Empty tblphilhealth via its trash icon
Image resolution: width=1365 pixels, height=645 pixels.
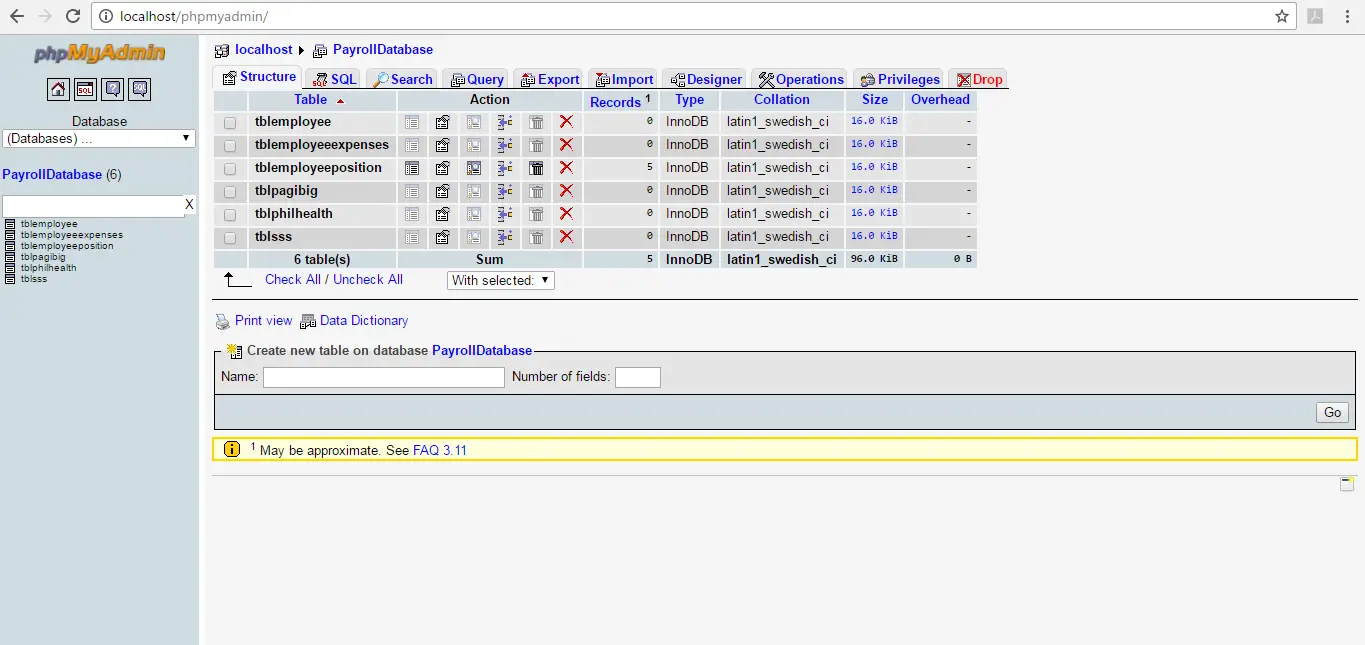pos(536,214)
